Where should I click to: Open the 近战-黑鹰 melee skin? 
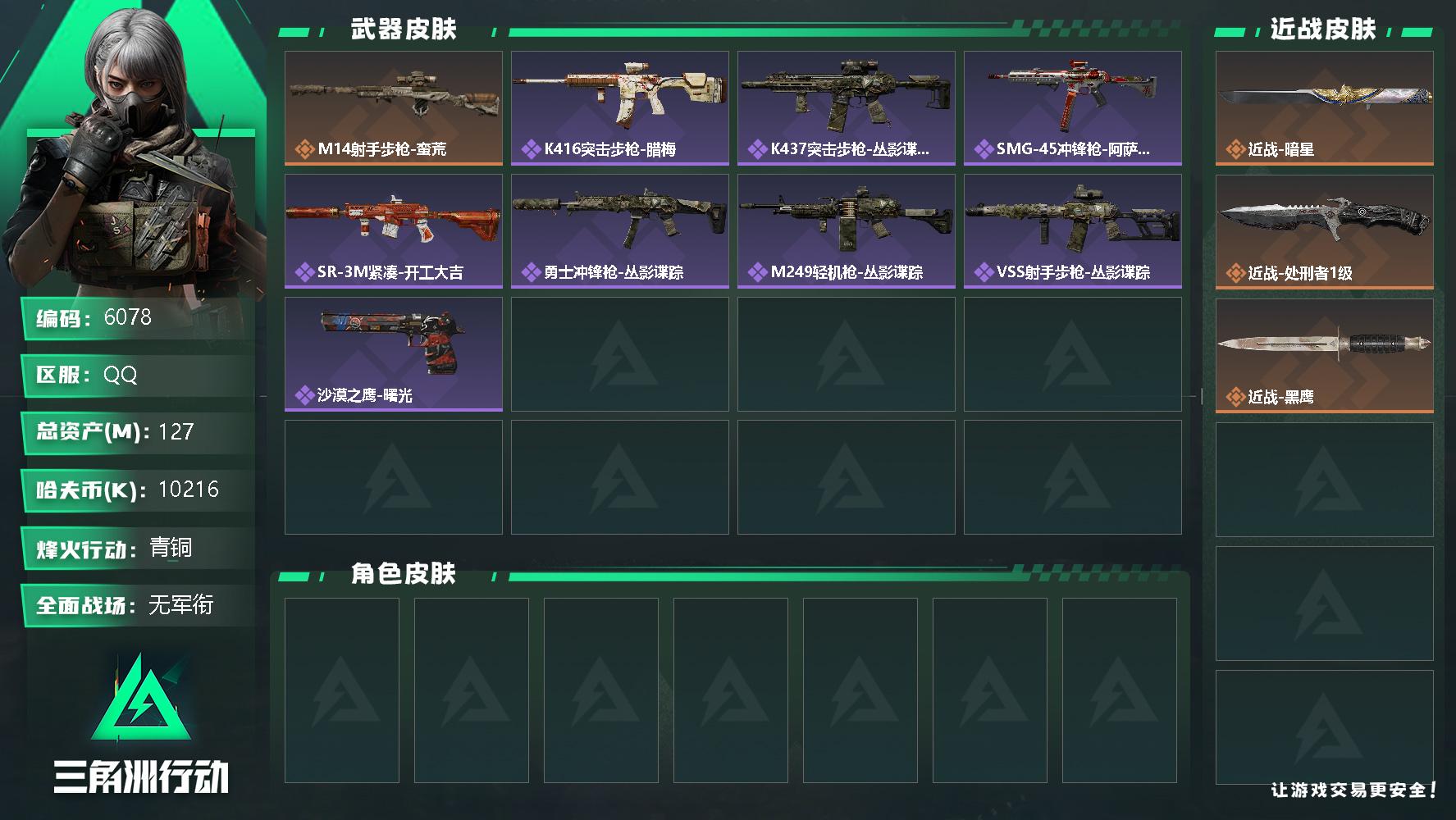(1325, 356)
